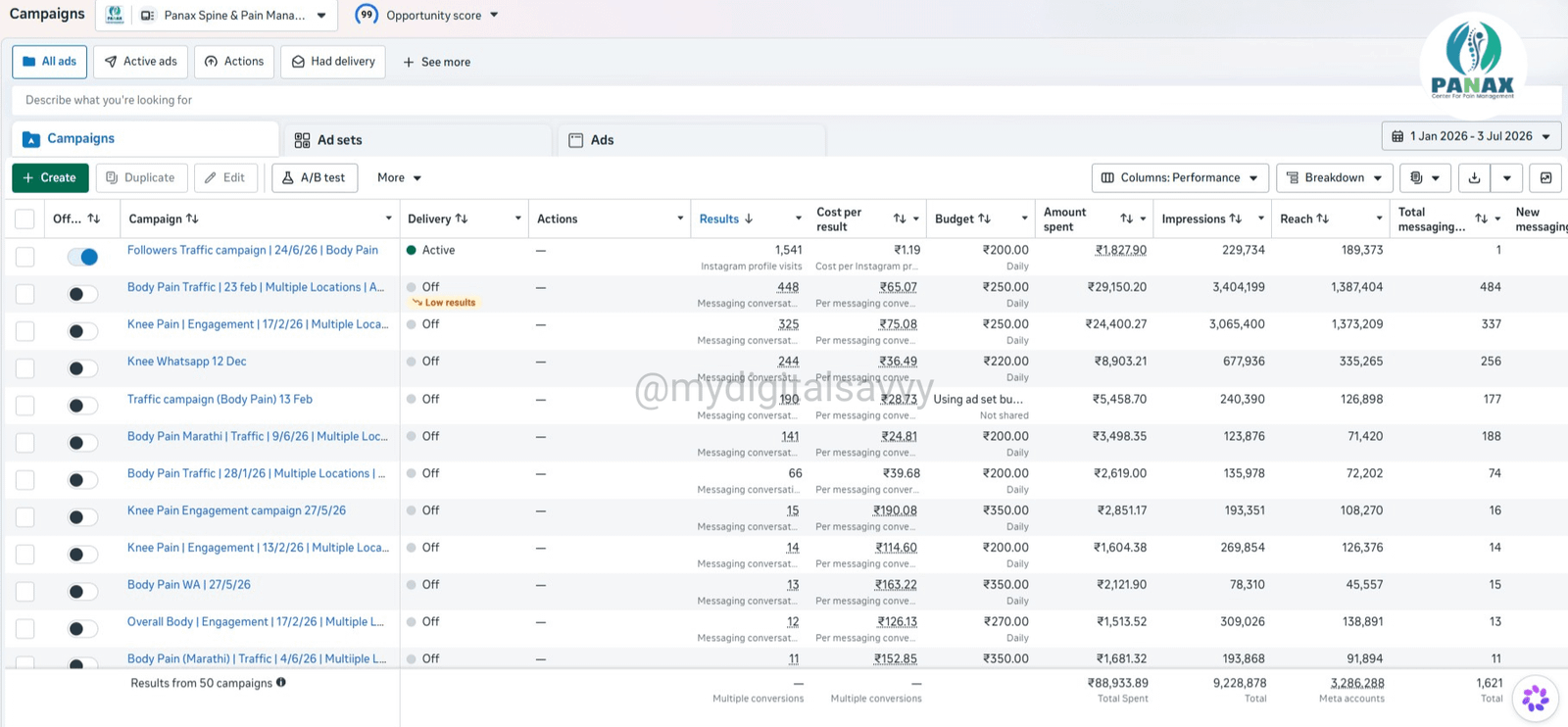Click the Results column sort arrow

point(749,218)
